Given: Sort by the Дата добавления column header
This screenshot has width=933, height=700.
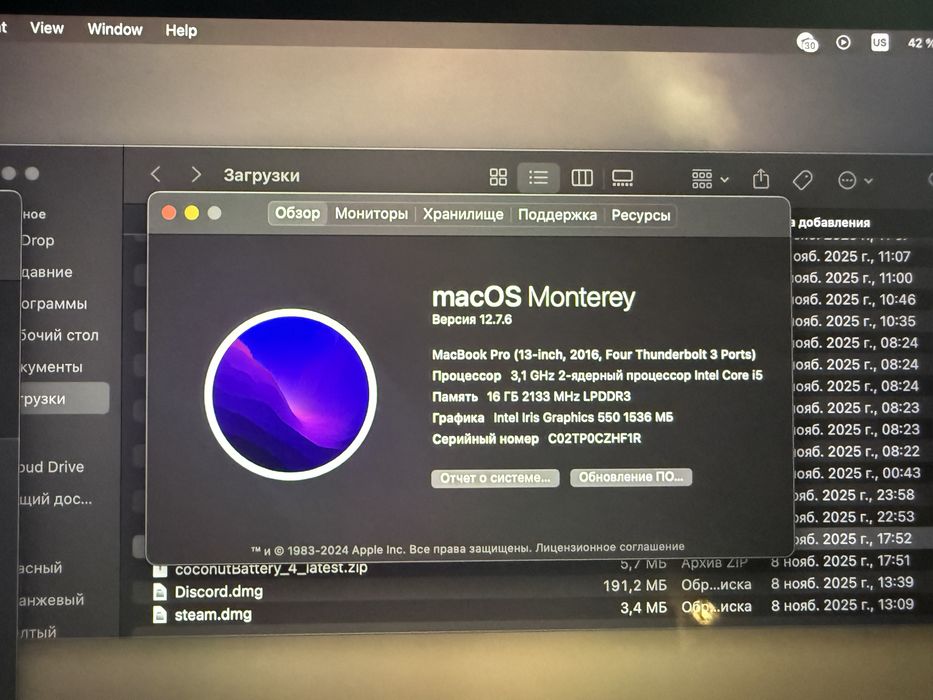Looking at the screenshot, I should (833, 223).
